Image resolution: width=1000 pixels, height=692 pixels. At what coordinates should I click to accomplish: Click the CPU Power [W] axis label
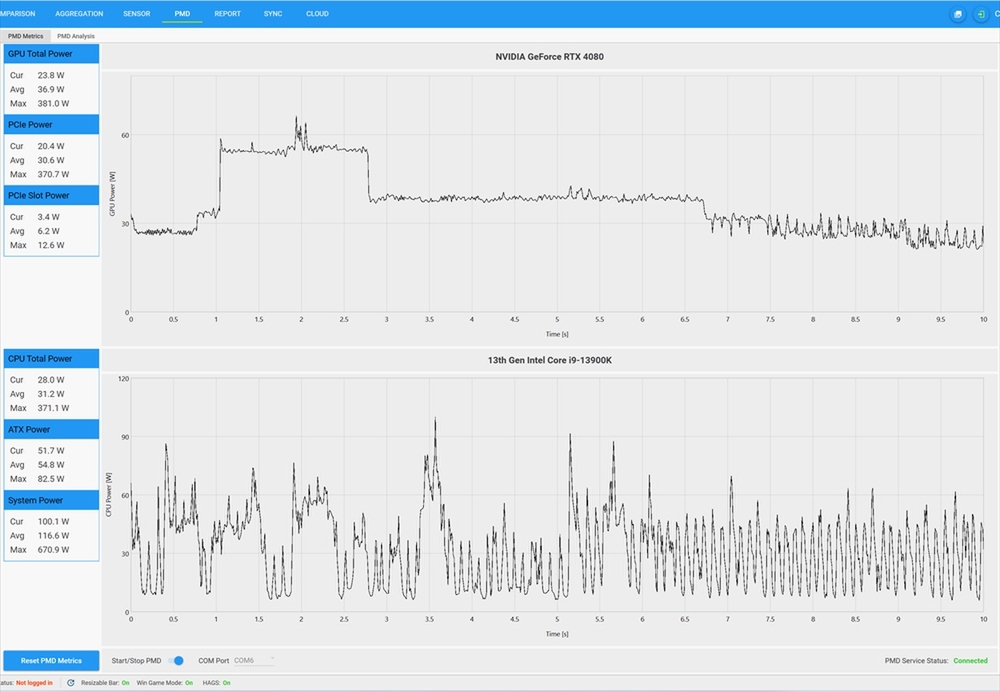click(x=108, y=495)
